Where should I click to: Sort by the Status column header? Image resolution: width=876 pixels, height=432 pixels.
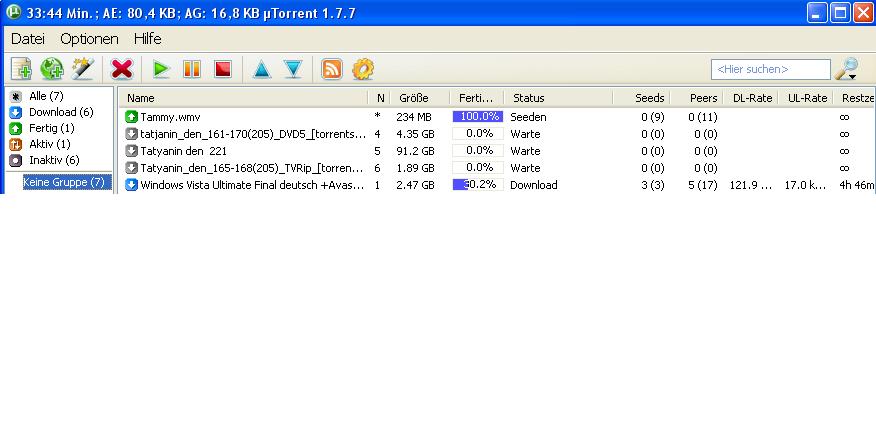coord(558,98)
